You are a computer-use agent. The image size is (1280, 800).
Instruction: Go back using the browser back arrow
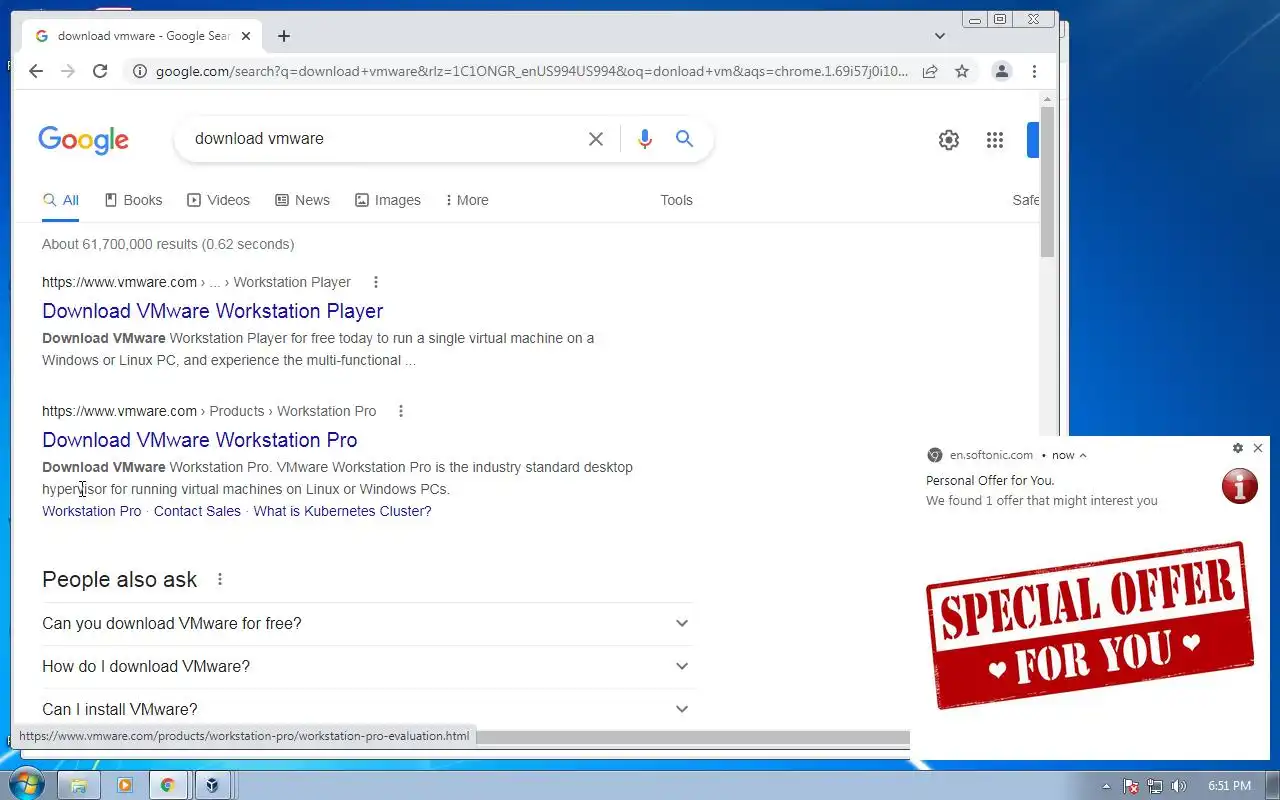[x=36, y=71]
